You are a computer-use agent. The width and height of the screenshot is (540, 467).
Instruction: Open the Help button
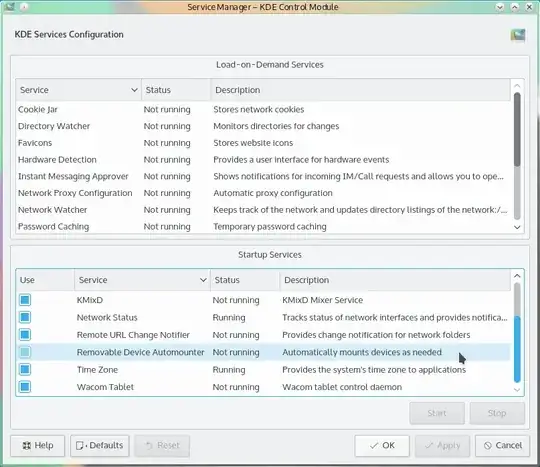tap(38, 446)
